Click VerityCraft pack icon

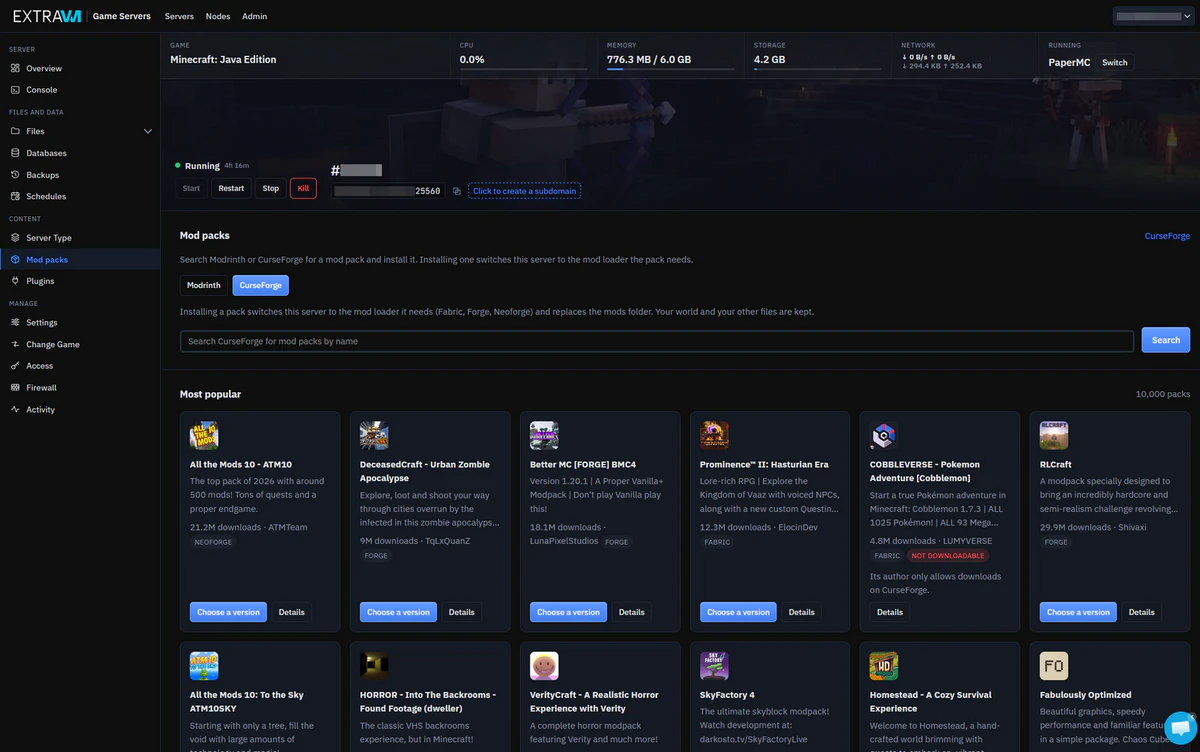tap(544, 666)
